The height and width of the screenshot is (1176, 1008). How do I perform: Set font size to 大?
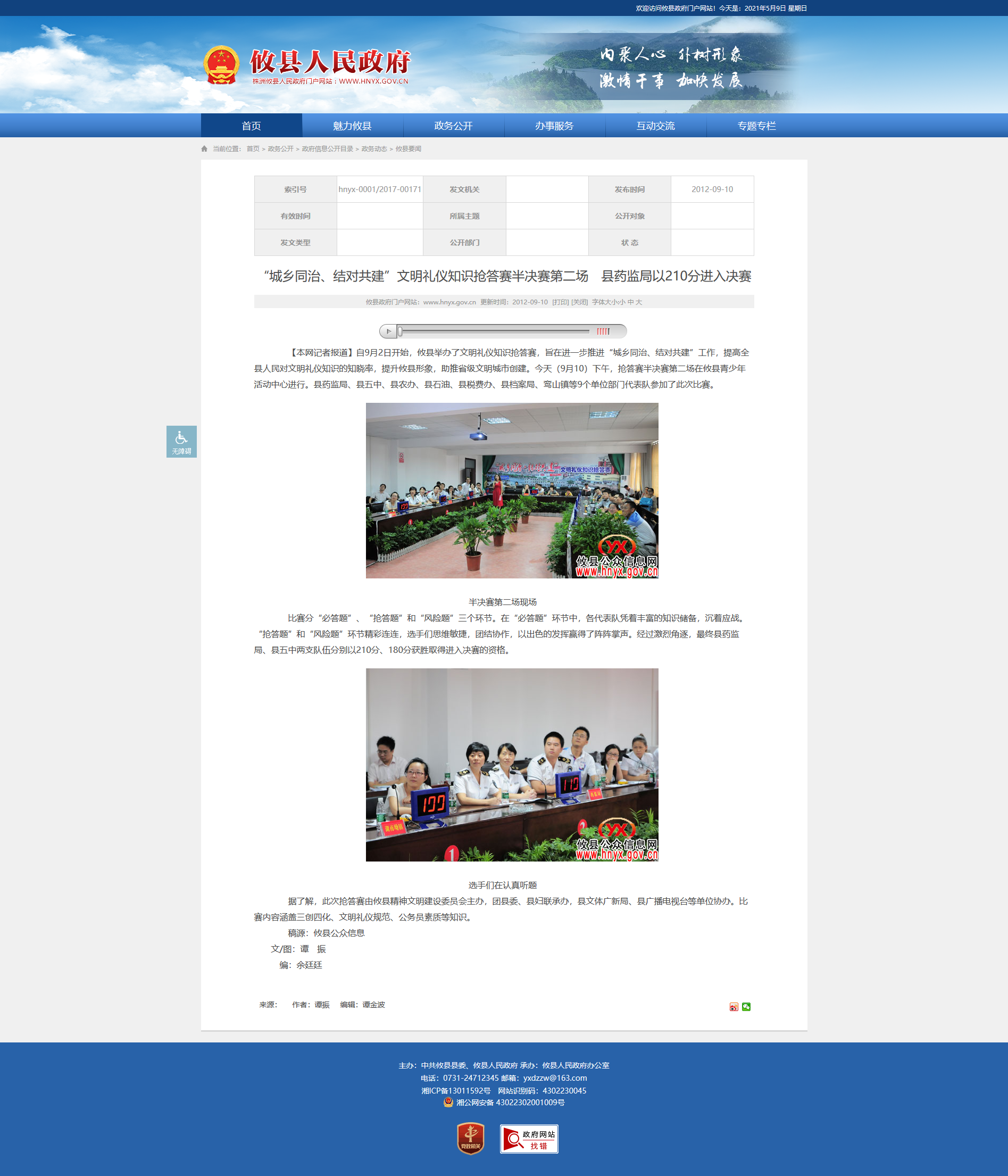(639, 302)
